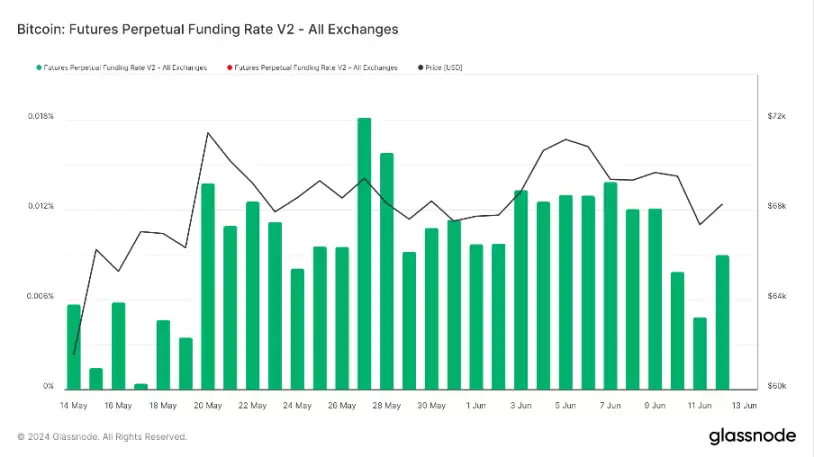
Task: Click the last bar on the right
Action: point(722,321)
